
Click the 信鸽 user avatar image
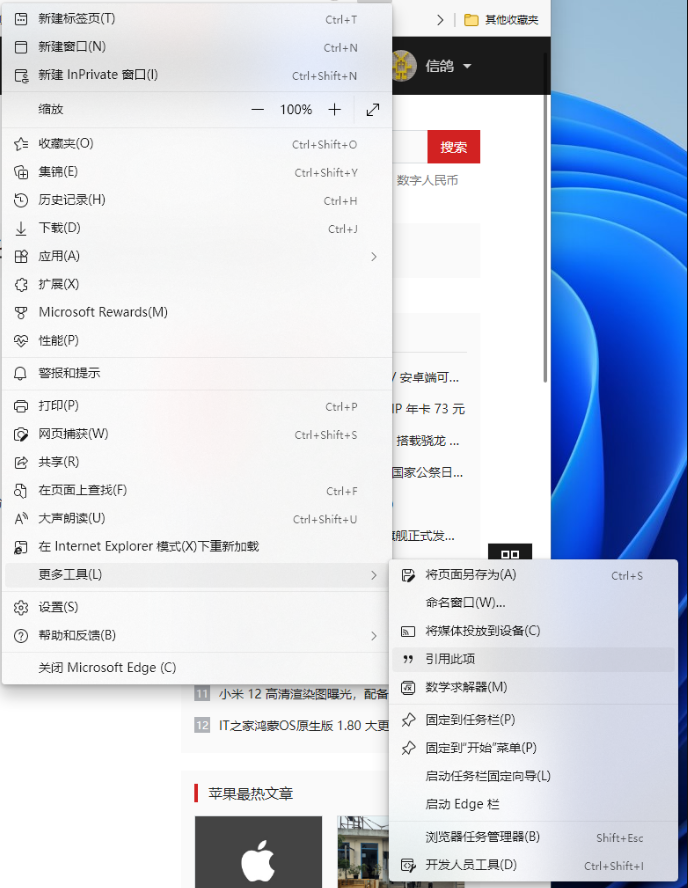404,66
